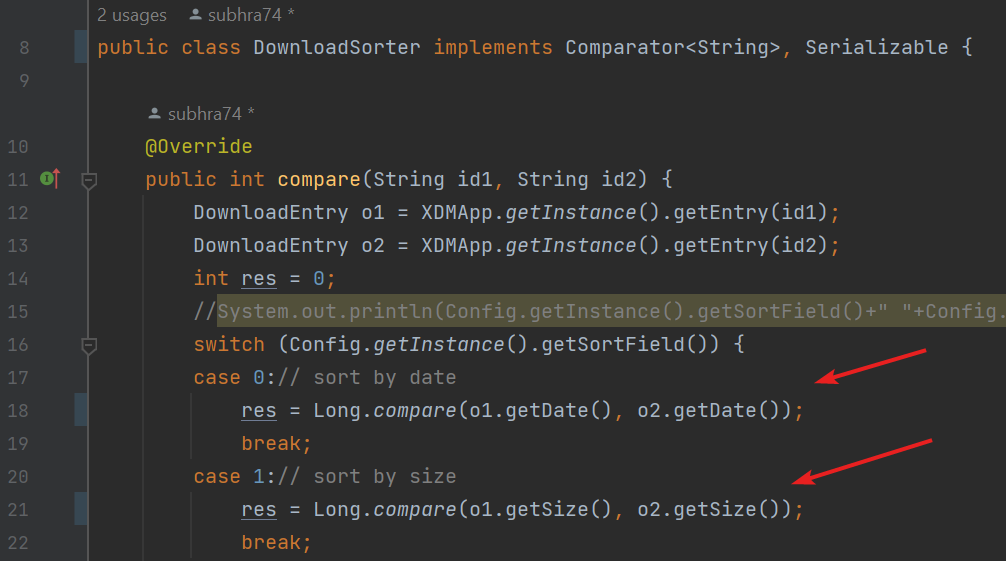Click the @Override annotation
This screenshot has width=1006, height=561.
click(x=199, y=146)
